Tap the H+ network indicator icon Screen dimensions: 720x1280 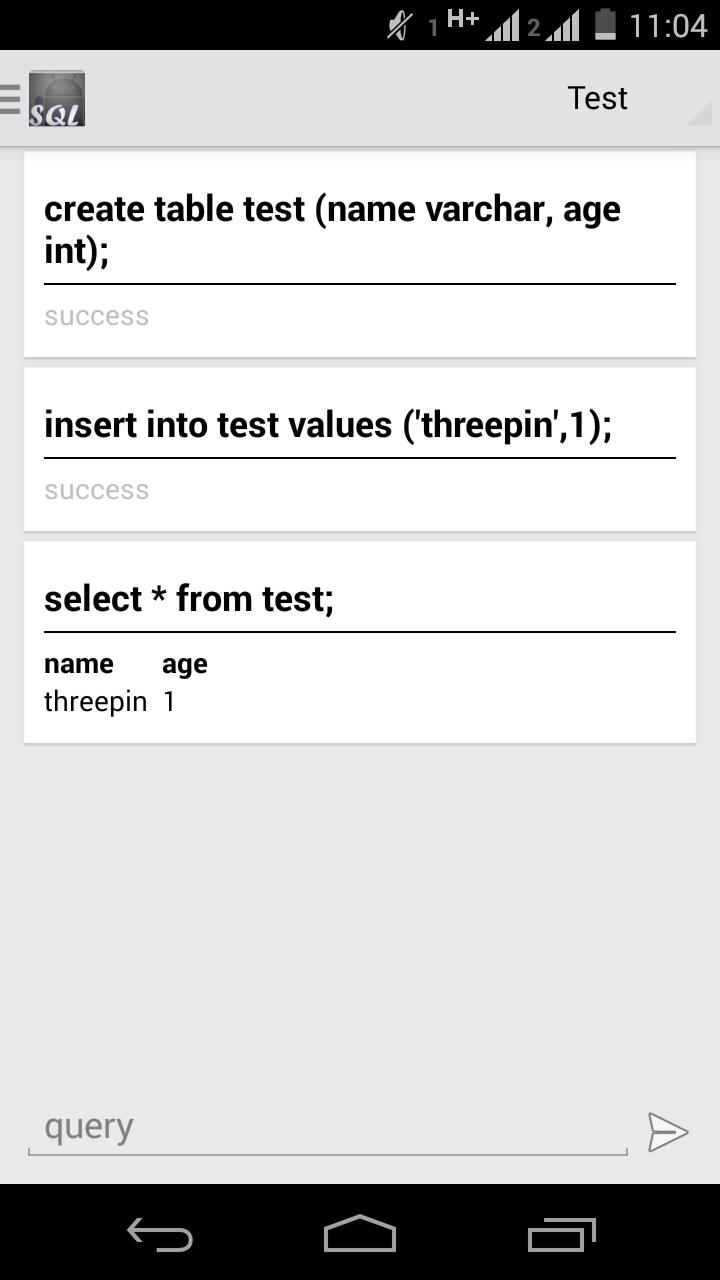pyautogui.click(x=461, y=18)
